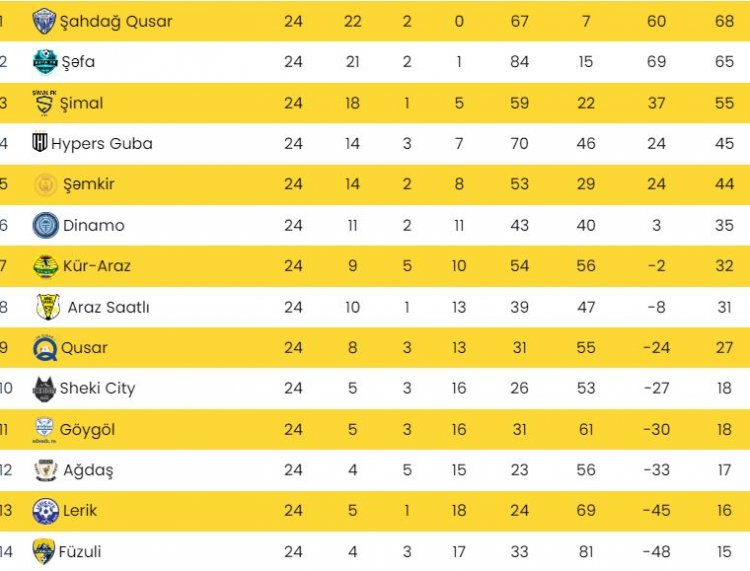Click the Araz Saatlı shield logo
Screen dimensions: 750x571
pyautogui.click(x=48, y=307)
